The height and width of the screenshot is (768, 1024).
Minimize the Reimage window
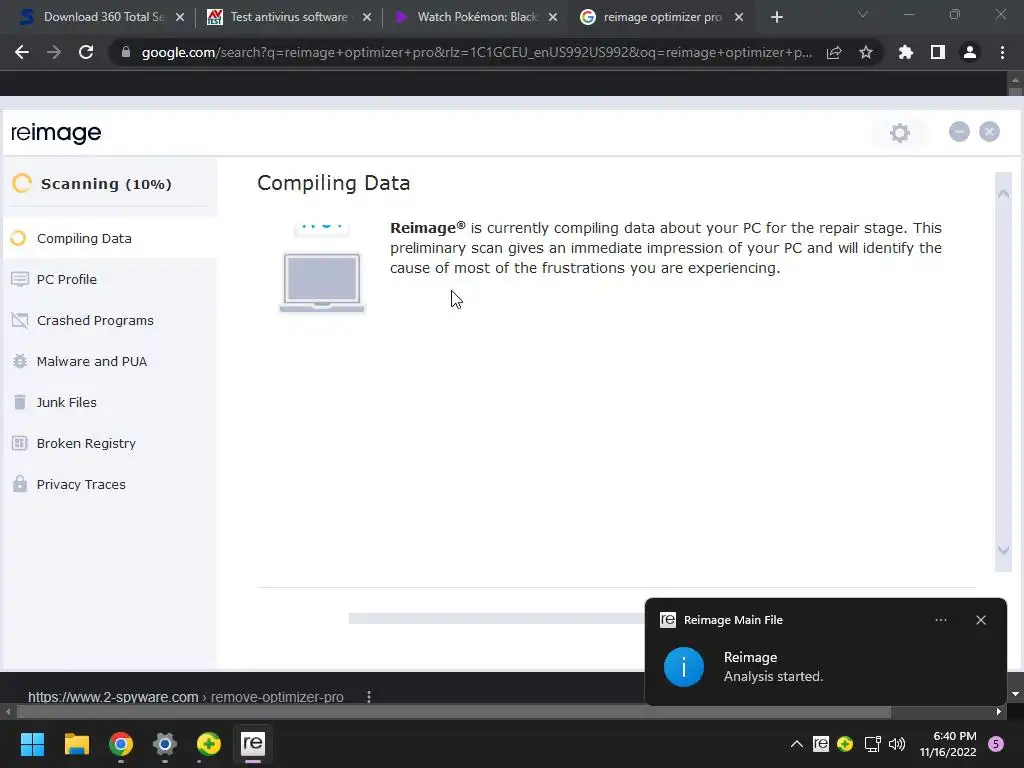coord(959,132)
